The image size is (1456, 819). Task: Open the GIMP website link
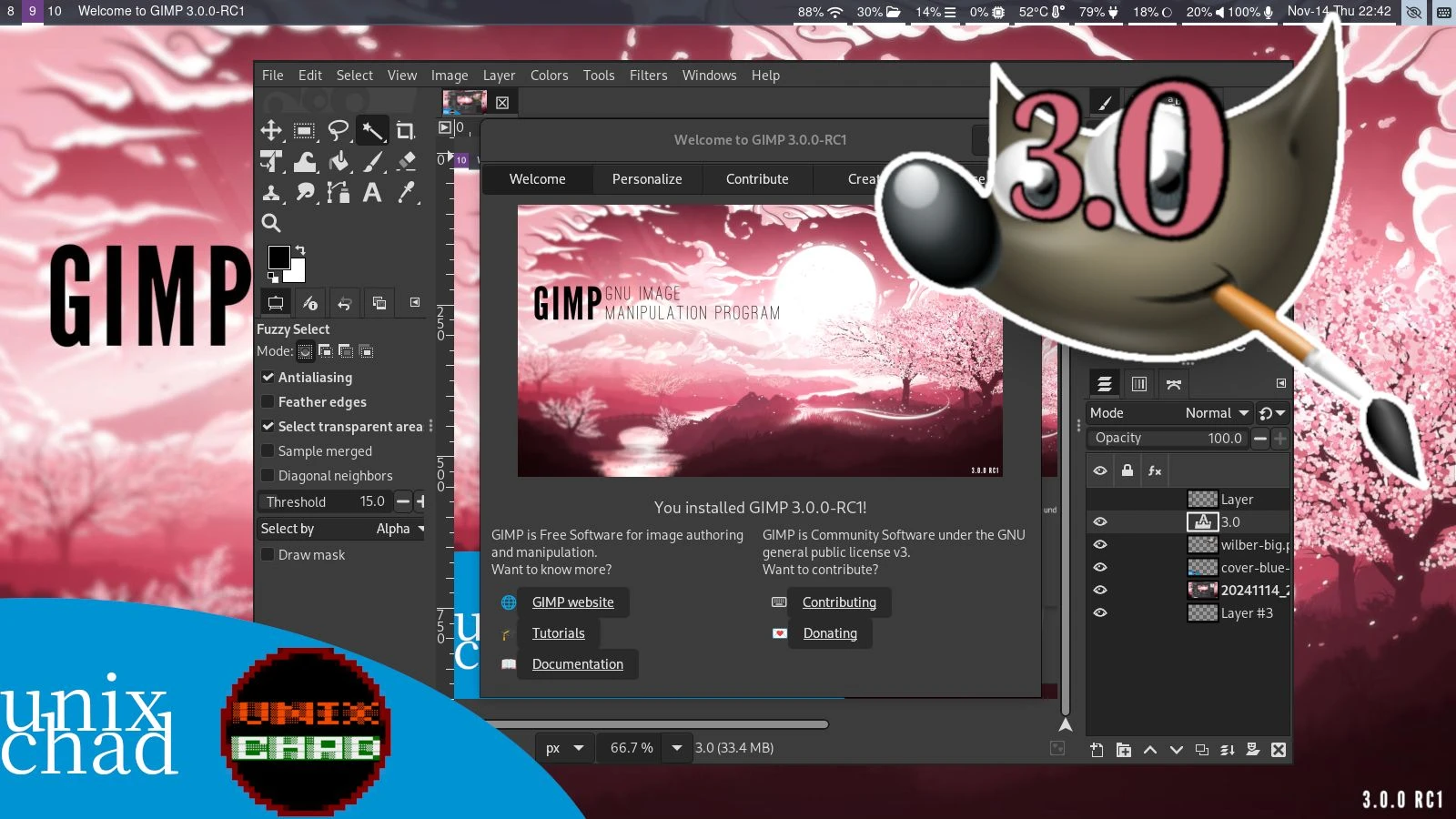pyautogui.click(x=572, y=602)
